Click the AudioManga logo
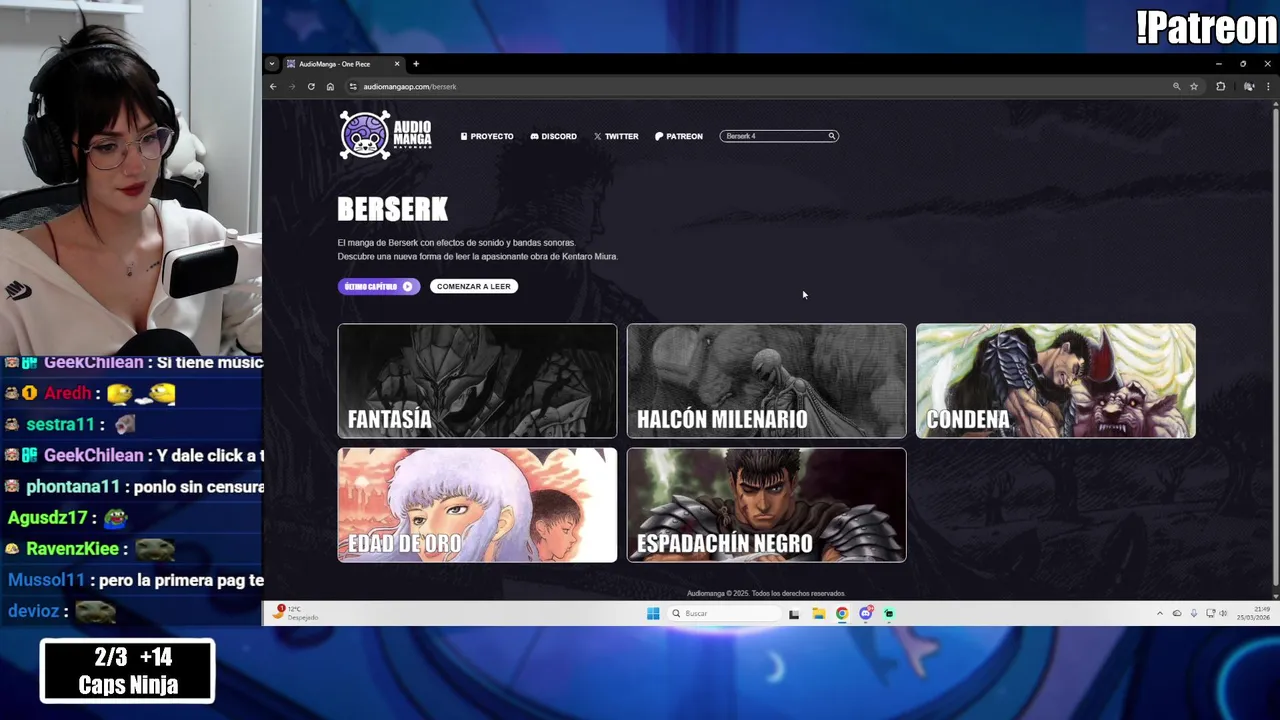This screenshot has height=720, width=1280. coord(386,135)
